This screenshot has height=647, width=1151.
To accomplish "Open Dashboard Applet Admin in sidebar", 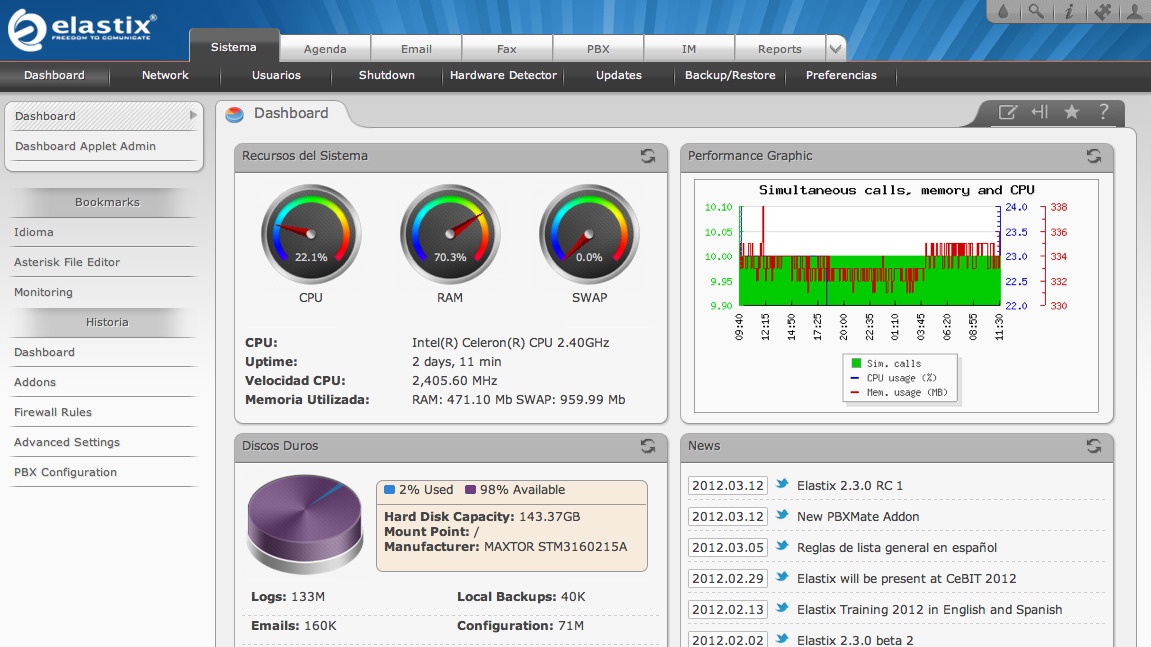I will (x=85, y=146).
